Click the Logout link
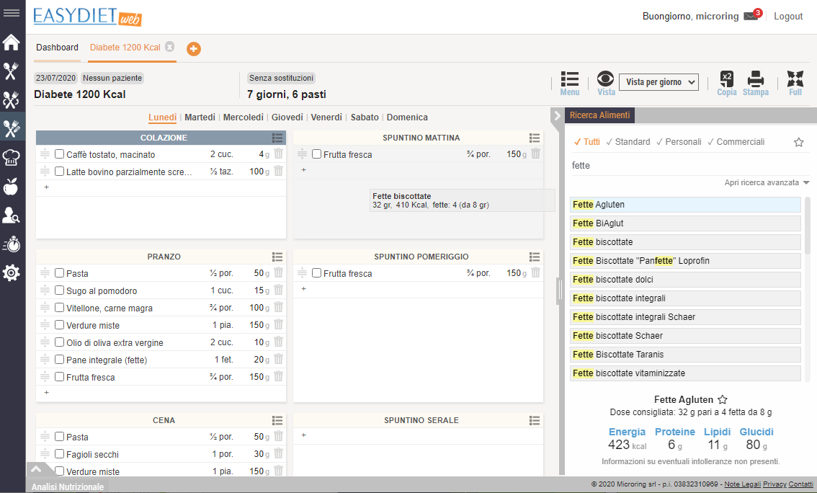This screenshot has height=493, width=817. point(788,16)
